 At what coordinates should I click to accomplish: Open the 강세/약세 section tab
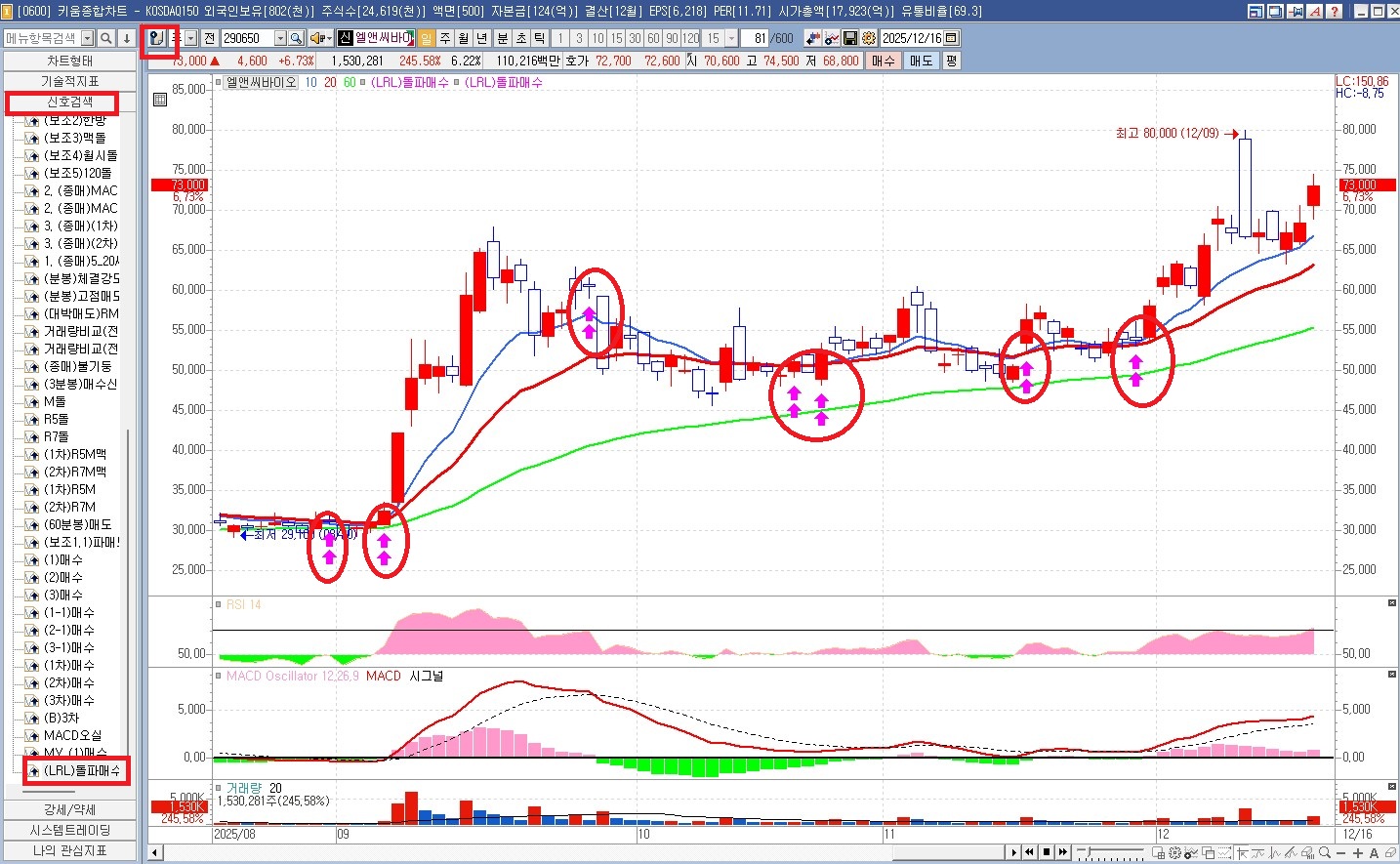tap(69, 809)
